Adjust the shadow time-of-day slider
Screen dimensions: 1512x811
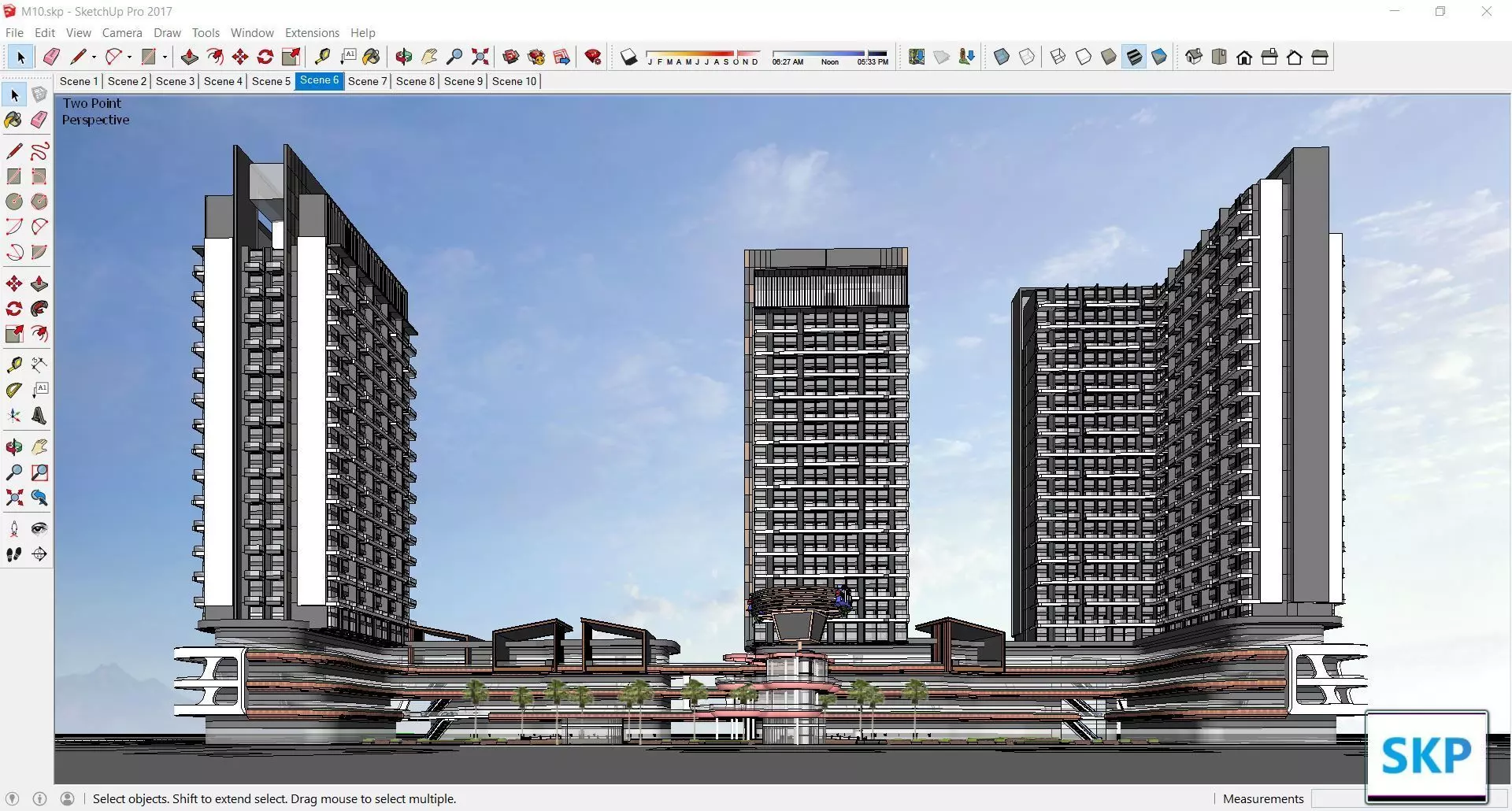830,57
